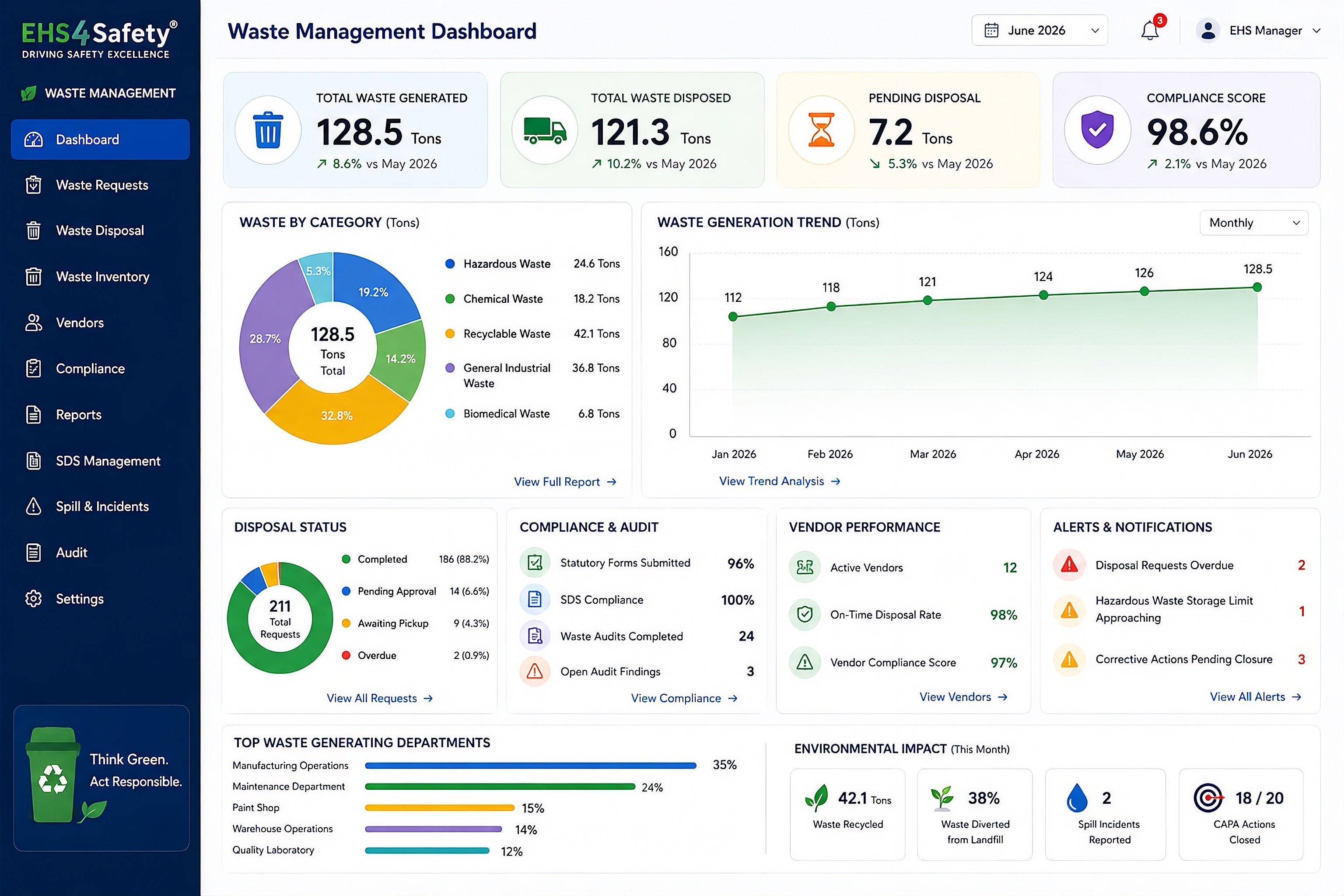Click the Paint Shop 15% bar
This screenshot has height=896, width=1344.
point(439,808)
